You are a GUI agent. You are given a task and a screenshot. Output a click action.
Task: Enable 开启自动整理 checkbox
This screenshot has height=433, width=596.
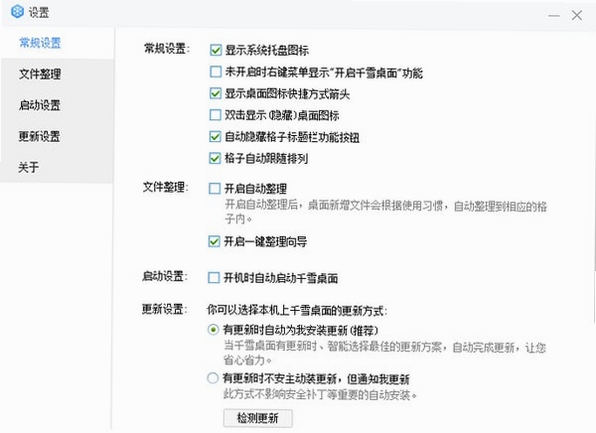215,189
